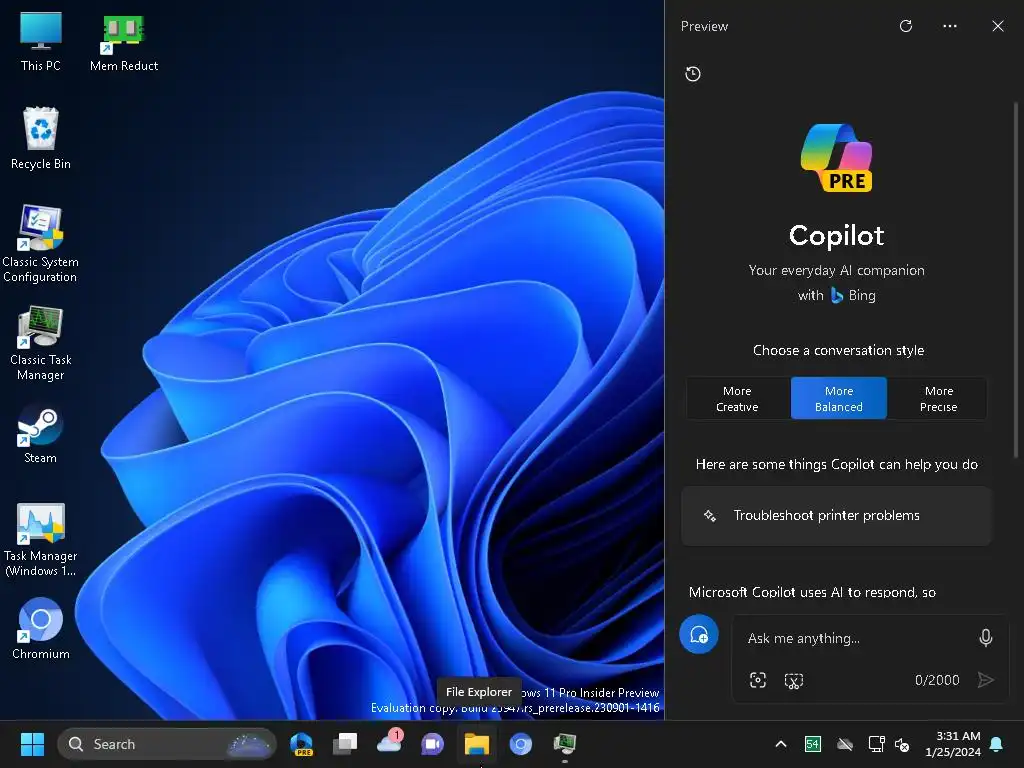This screenshot has width=1024, height=768.
Task: Click the OneDrive tray icon
Action: coord(845,744)
